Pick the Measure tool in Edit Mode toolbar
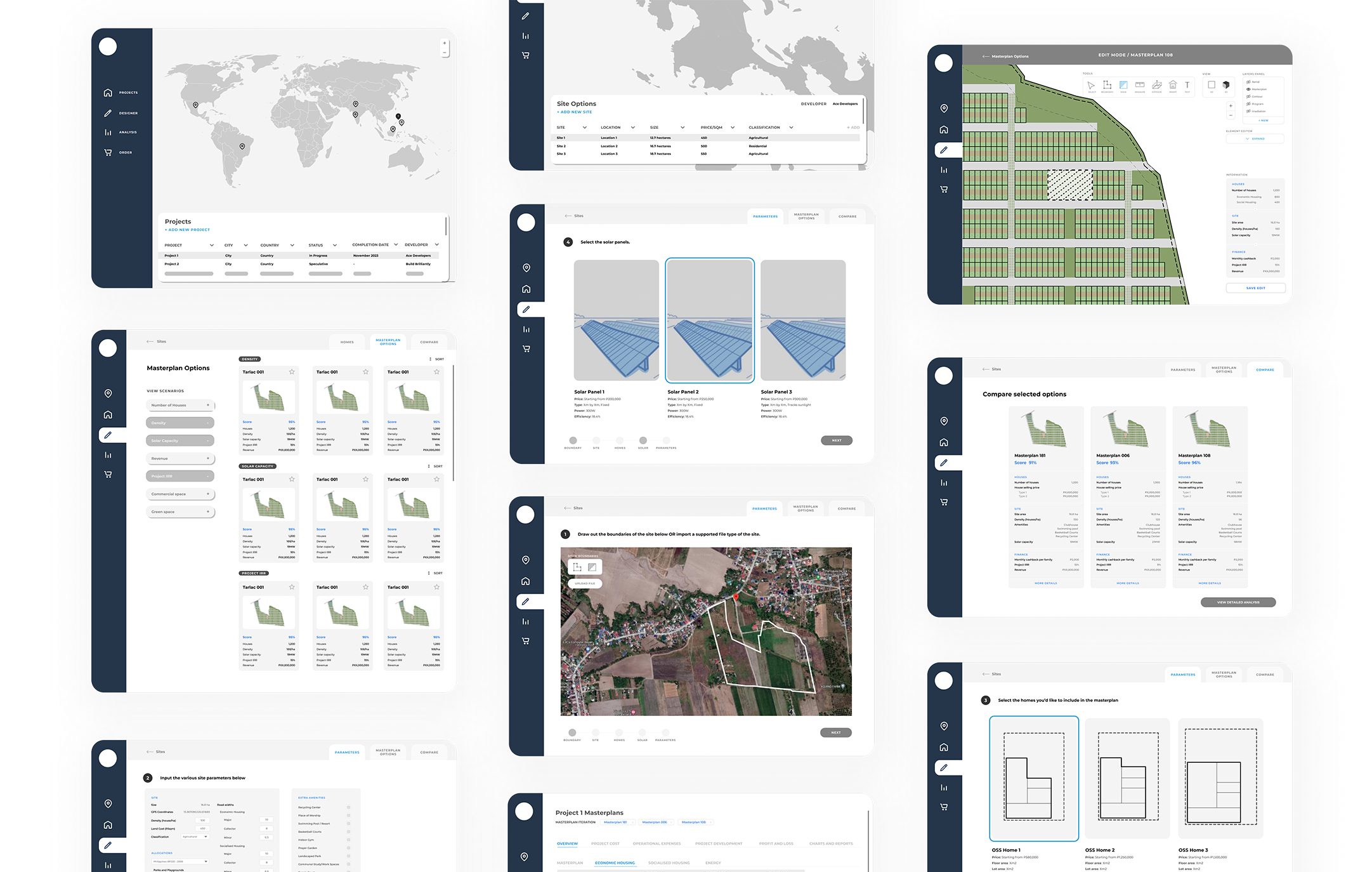This screenshot has width=1372, height=872. point(1140,85)
